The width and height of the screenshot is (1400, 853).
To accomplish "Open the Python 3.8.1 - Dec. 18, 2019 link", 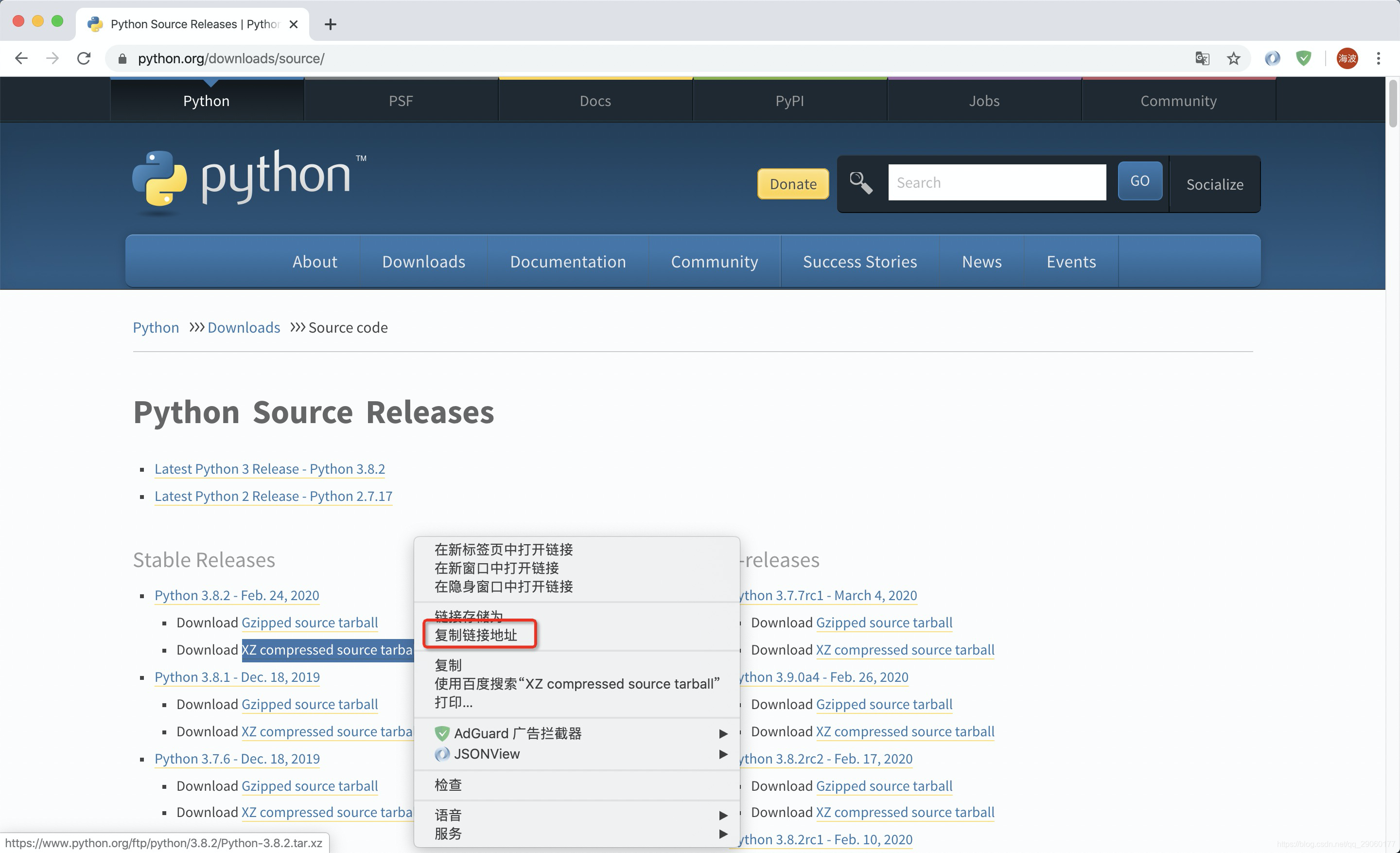I will point(237,677).
